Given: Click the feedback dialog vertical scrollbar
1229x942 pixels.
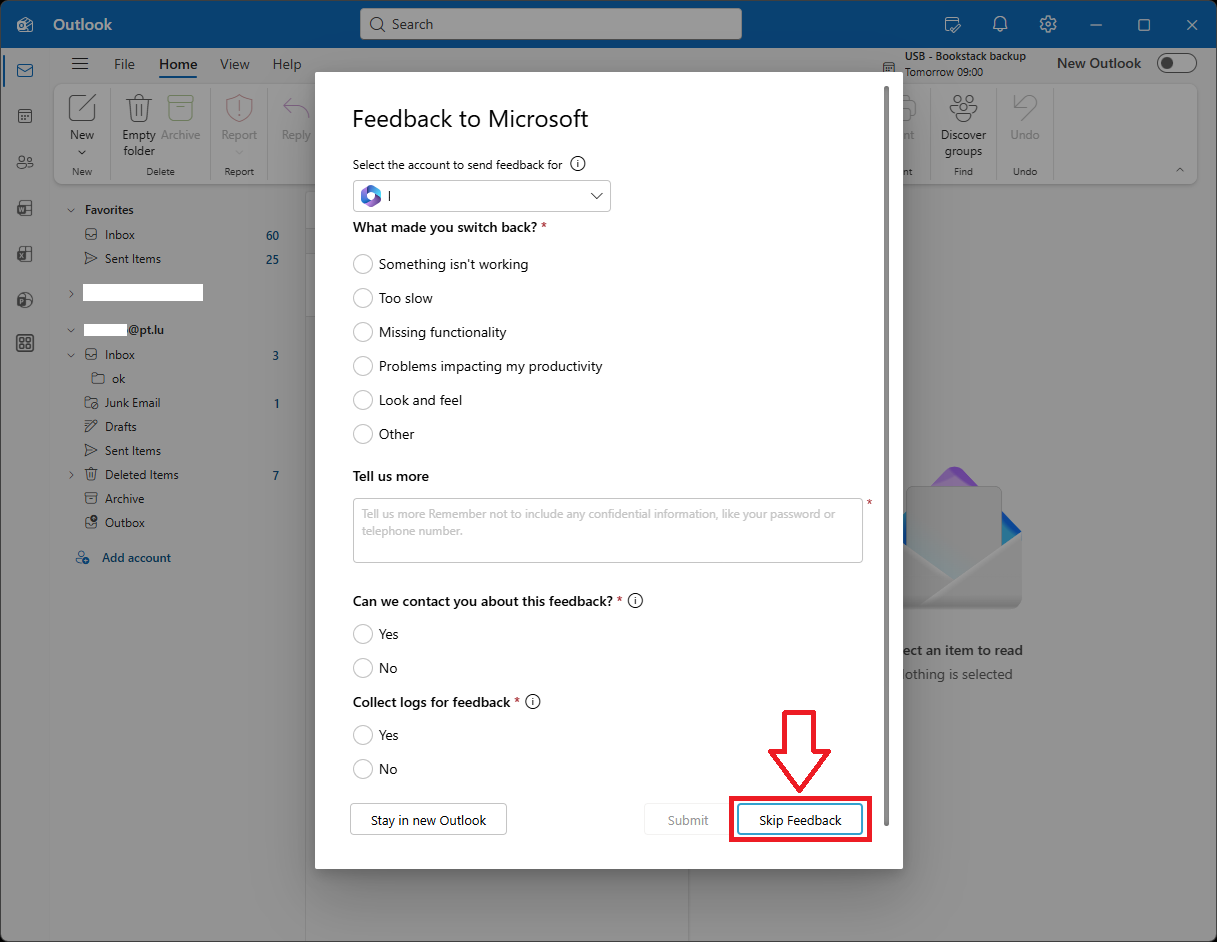Looking at the screenshot, I should pyautogui.click(x=886, y=450).
